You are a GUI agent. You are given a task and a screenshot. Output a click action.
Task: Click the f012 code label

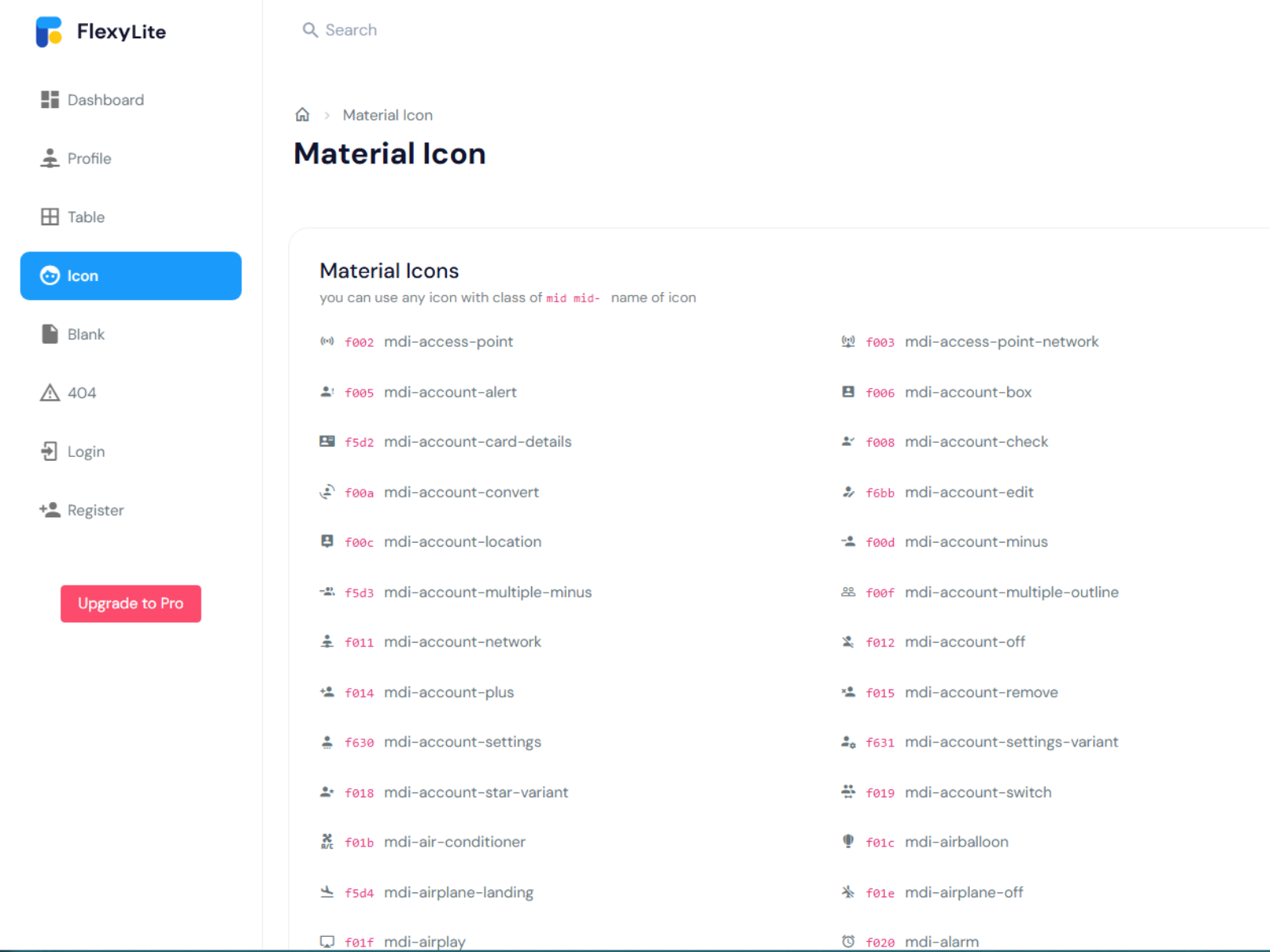(880, 643)
